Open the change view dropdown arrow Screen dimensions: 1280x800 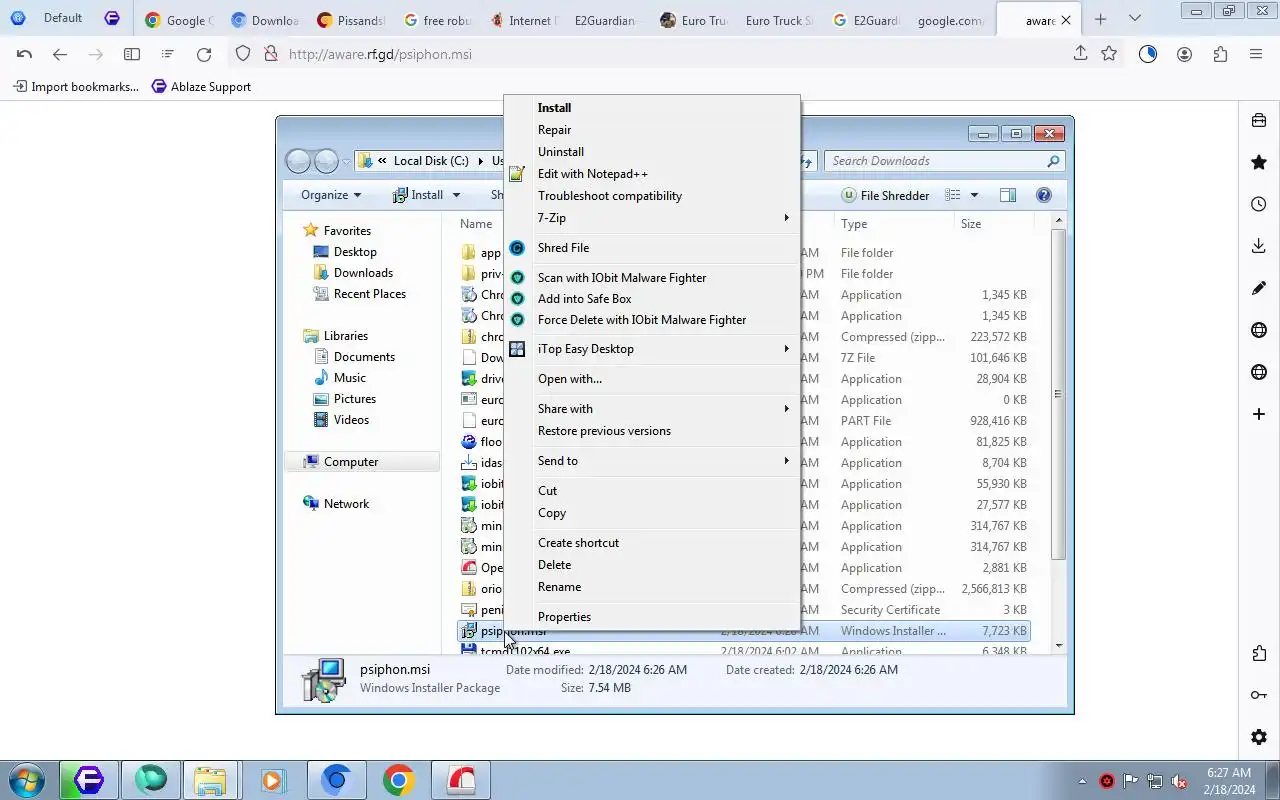click(x=974, y=195)
